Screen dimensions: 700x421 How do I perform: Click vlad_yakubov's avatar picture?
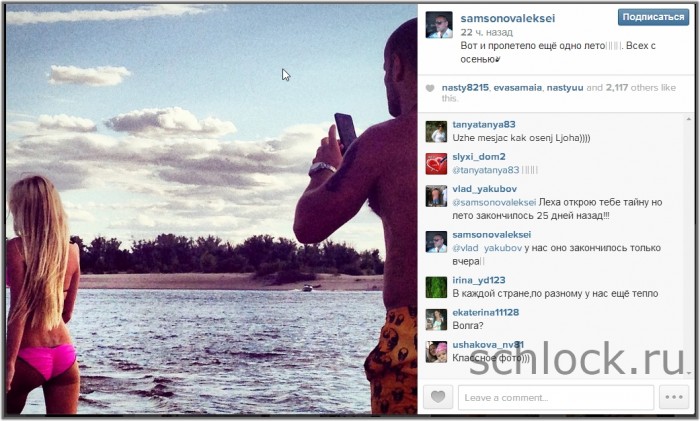click(436, 196)
